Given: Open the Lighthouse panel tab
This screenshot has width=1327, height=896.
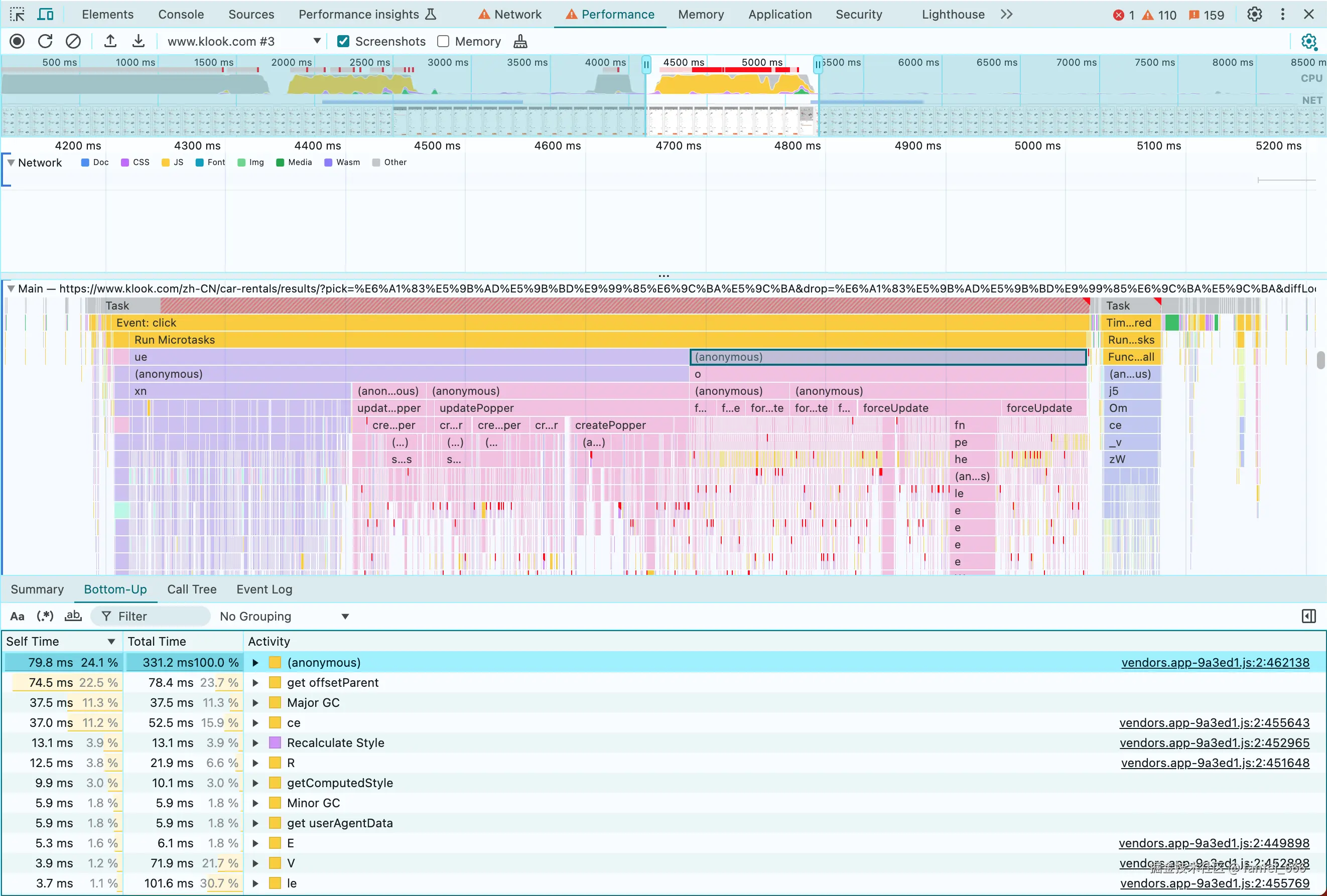Looking at the screenshot, I should click(953, 14).
